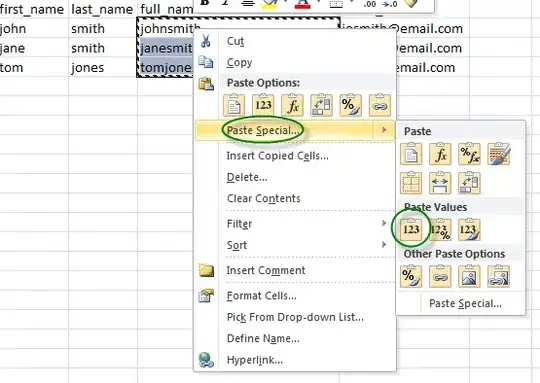Click Values & Source Formatting (123 brush) icon
540x383 pixels.
[469, 229]
